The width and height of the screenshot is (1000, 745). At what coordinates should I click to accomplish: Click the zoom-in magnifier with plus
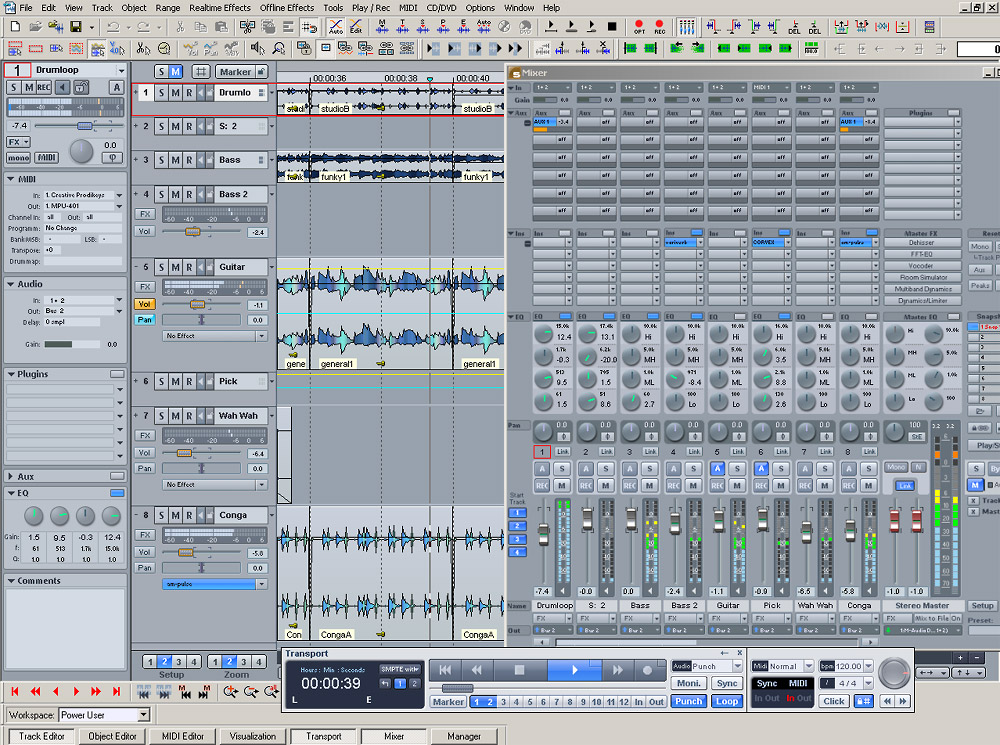[x=231, y=691]
